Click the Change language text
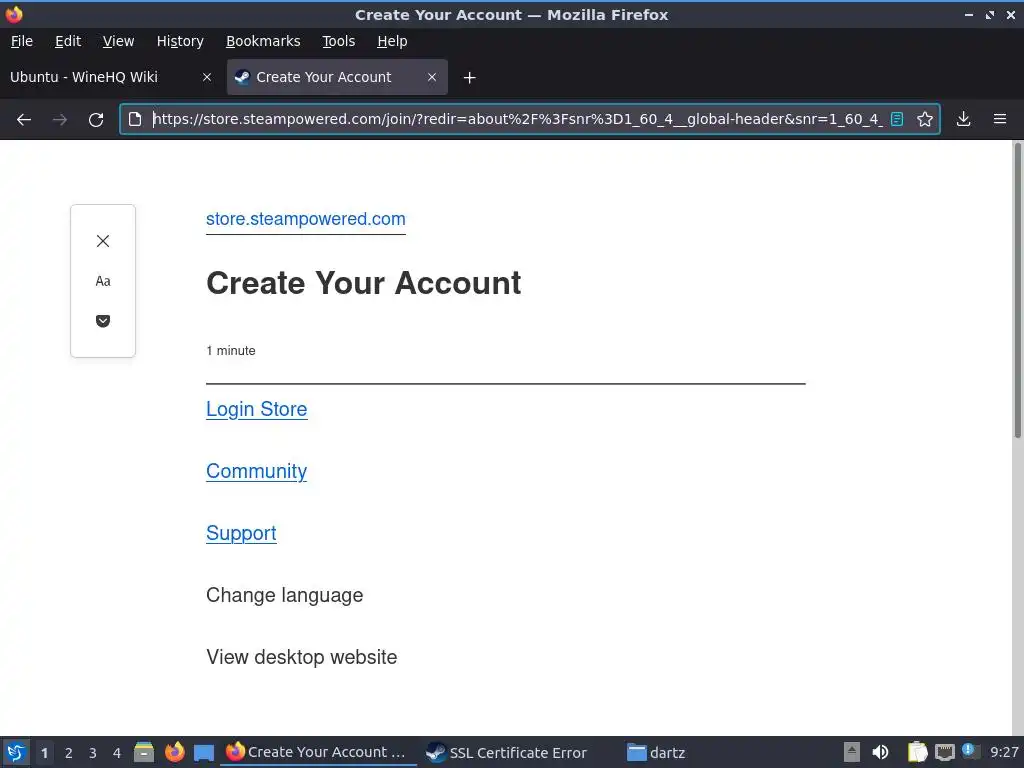The height and width of the screenshot is (768, 1024). click(284, 595)
